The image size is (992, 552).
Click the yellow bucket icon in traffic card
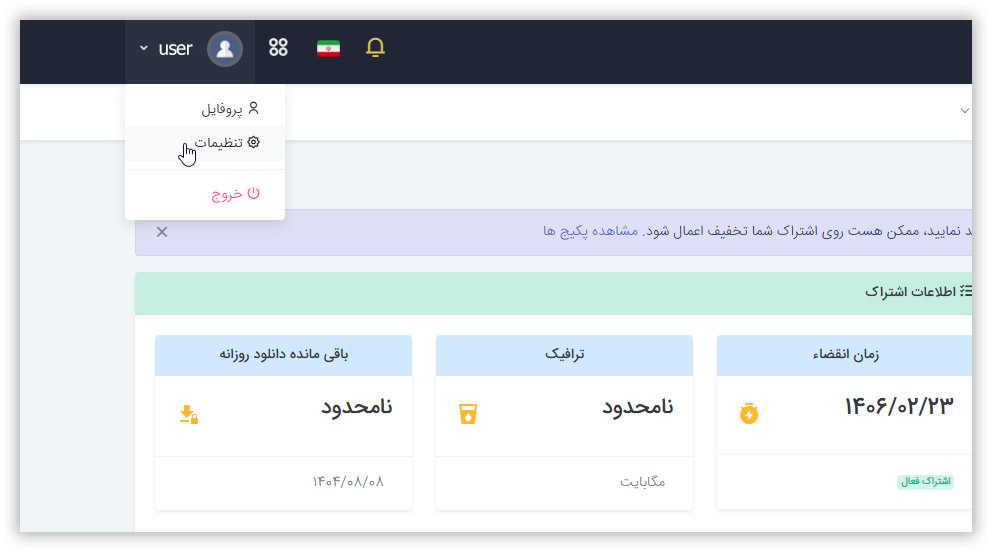coord(467,414)
